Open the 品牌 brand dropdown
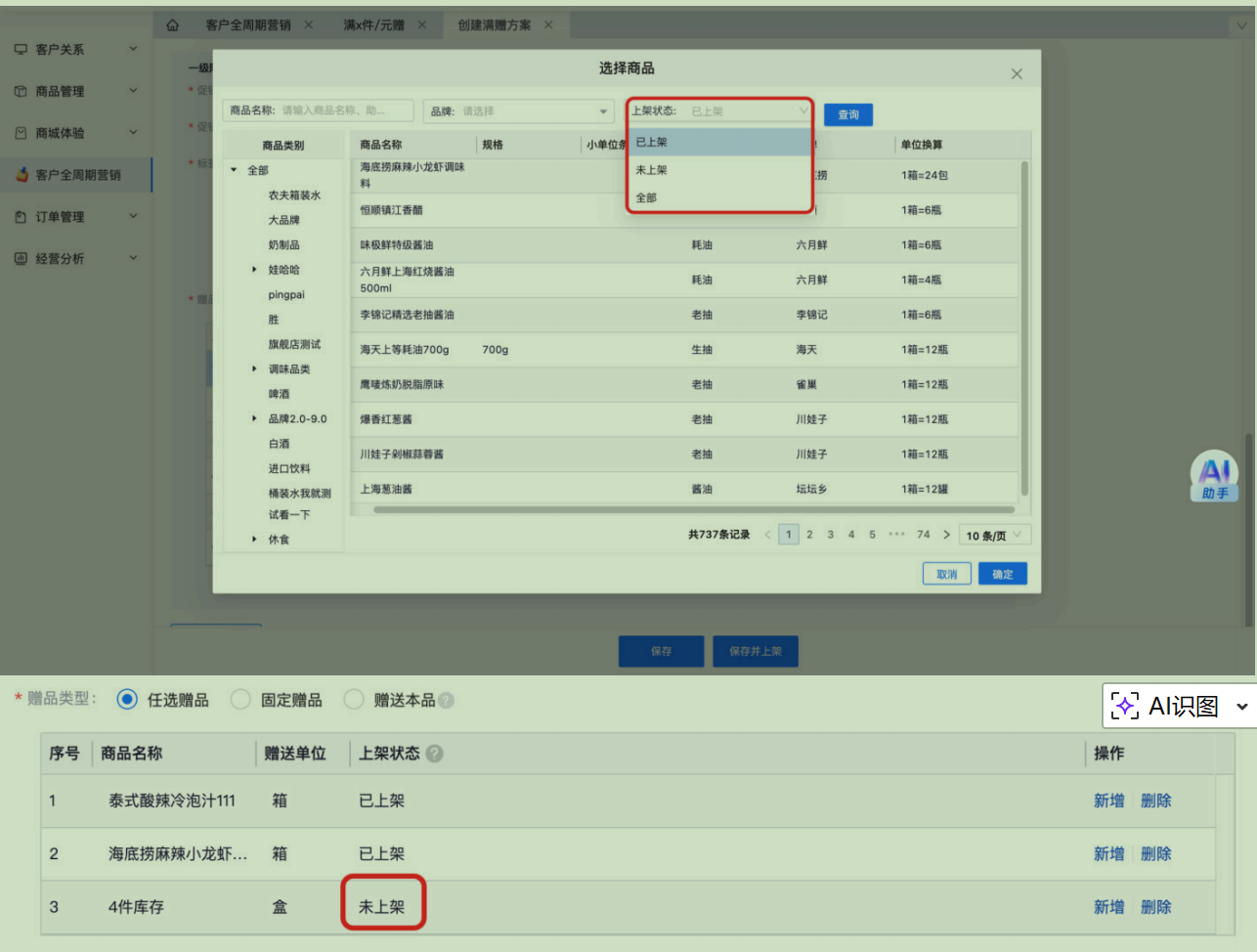The image size is (1257, 952). pyautogui.click(x=518, y=111)
